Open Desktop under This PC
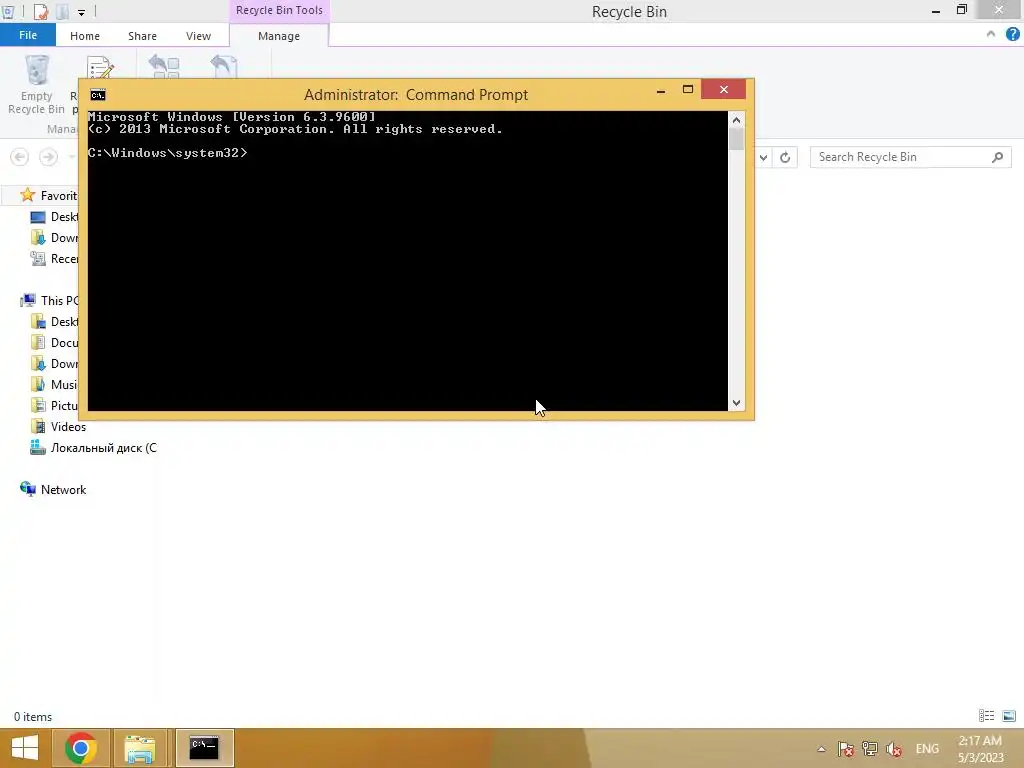The height and width of the screenshot is (768, 1024). (x=64, y=321)
